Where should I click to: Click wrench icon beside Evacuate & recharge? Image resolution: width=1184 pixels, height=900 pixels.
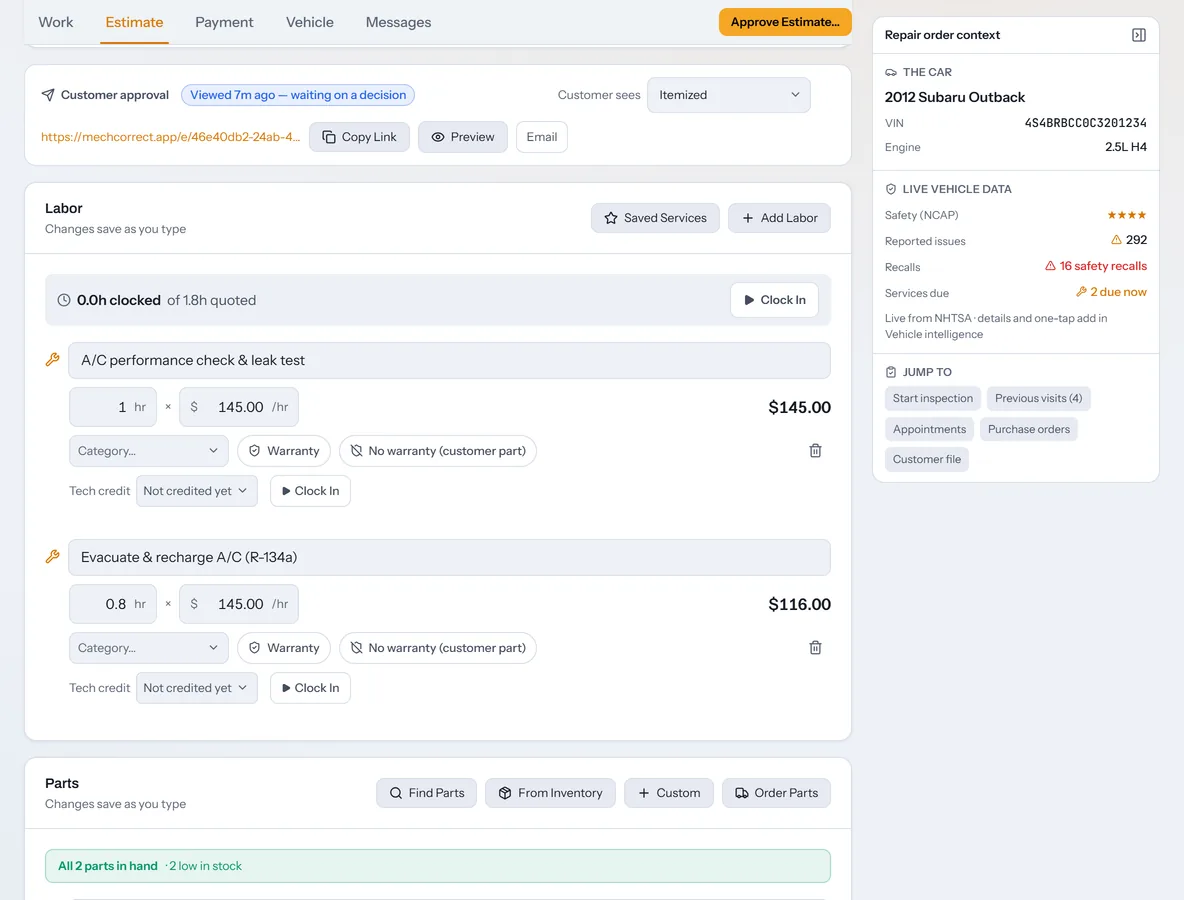[52, 557]
